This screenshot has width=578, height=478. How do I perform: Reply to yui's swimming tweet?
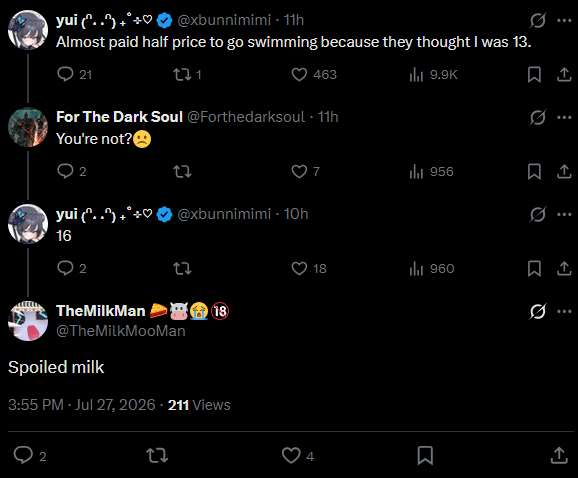coord(65,74)
